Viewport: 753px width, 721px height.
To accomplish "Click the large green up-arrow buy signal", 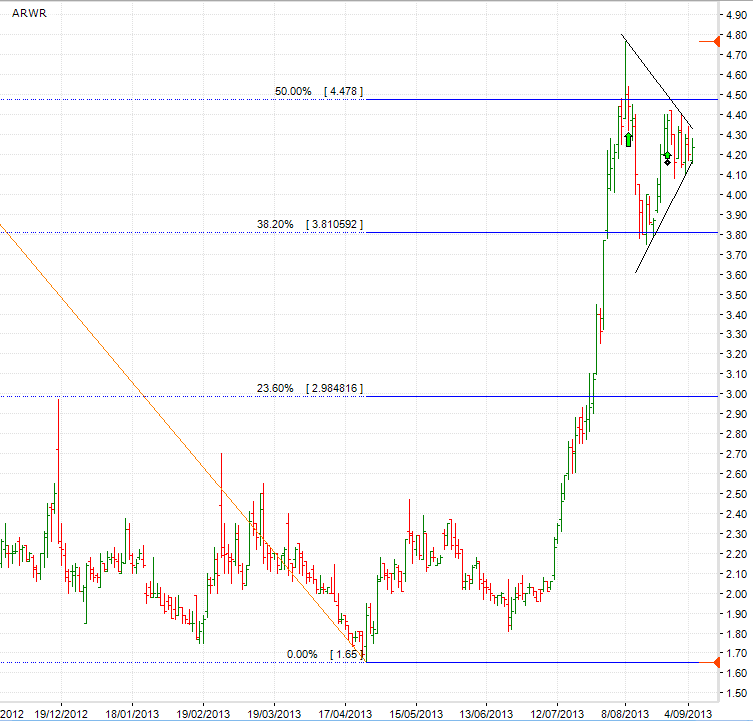I will pyautogui.click(x=629, y=139).
